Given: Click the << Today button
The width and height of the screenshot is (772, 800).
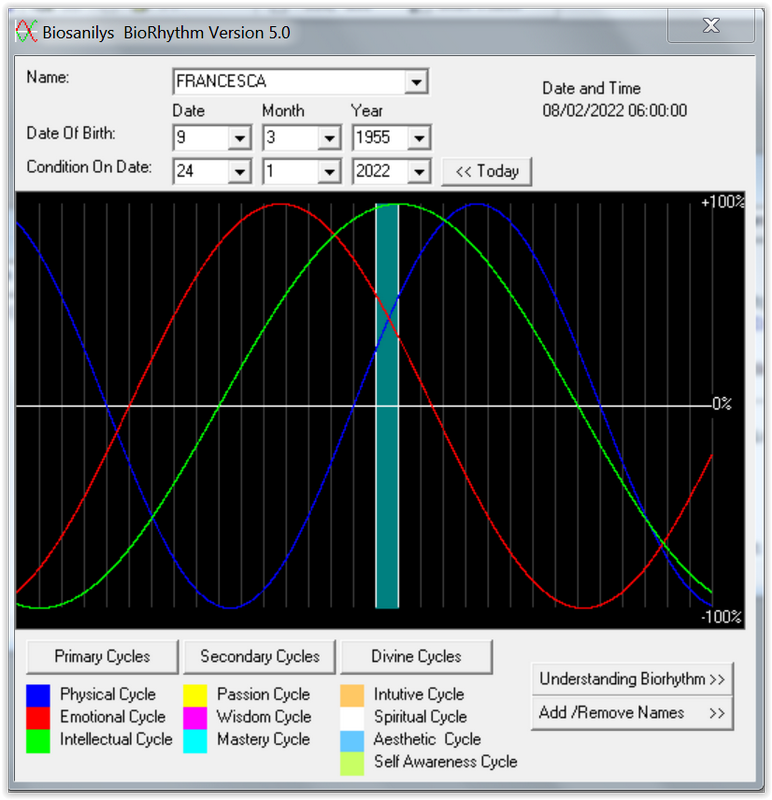Looking at the screenshot, I should tap(486, 171).
